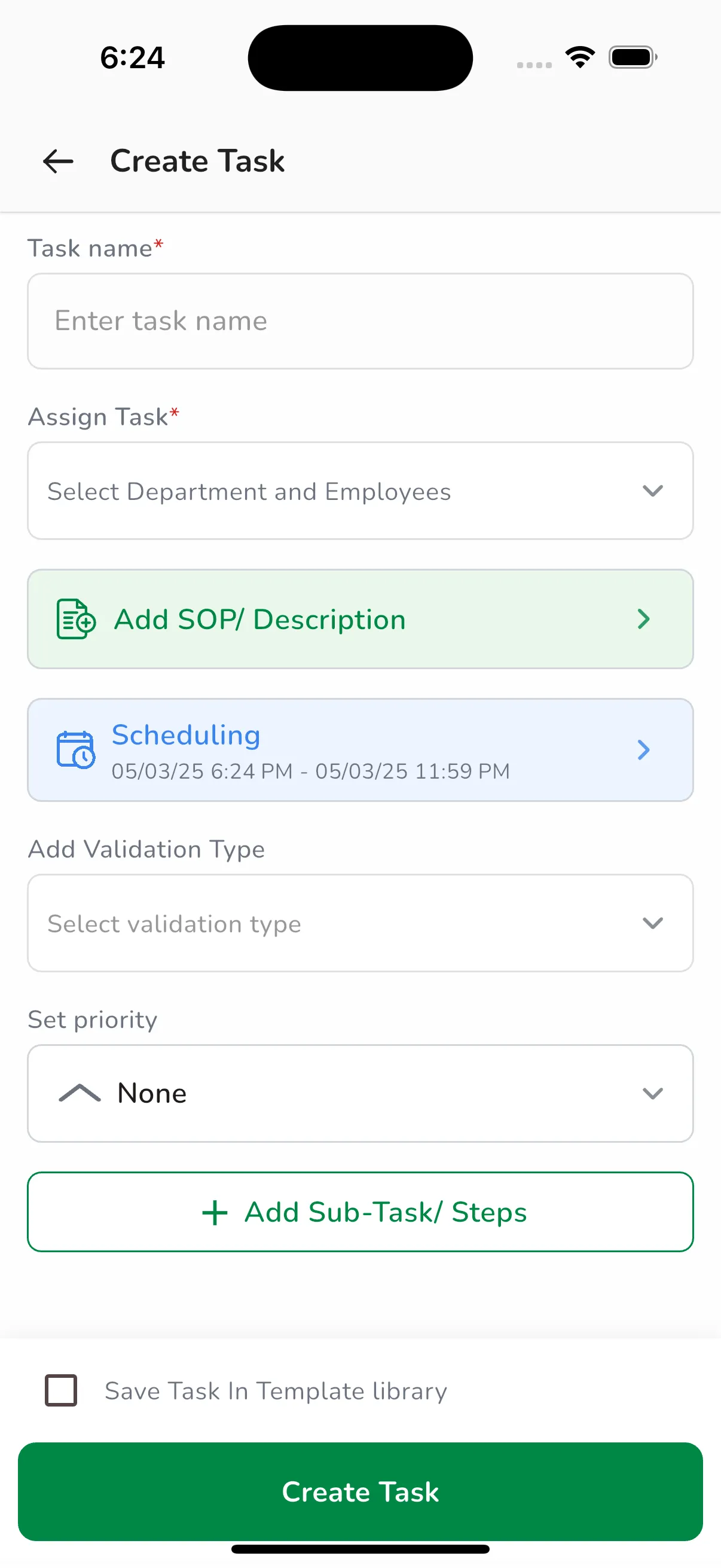Image resolution: width=721 pixels, height=1568 pixels.
Task: Open the Set priority dropdown arrow
Action: [x=653, y=1094]
